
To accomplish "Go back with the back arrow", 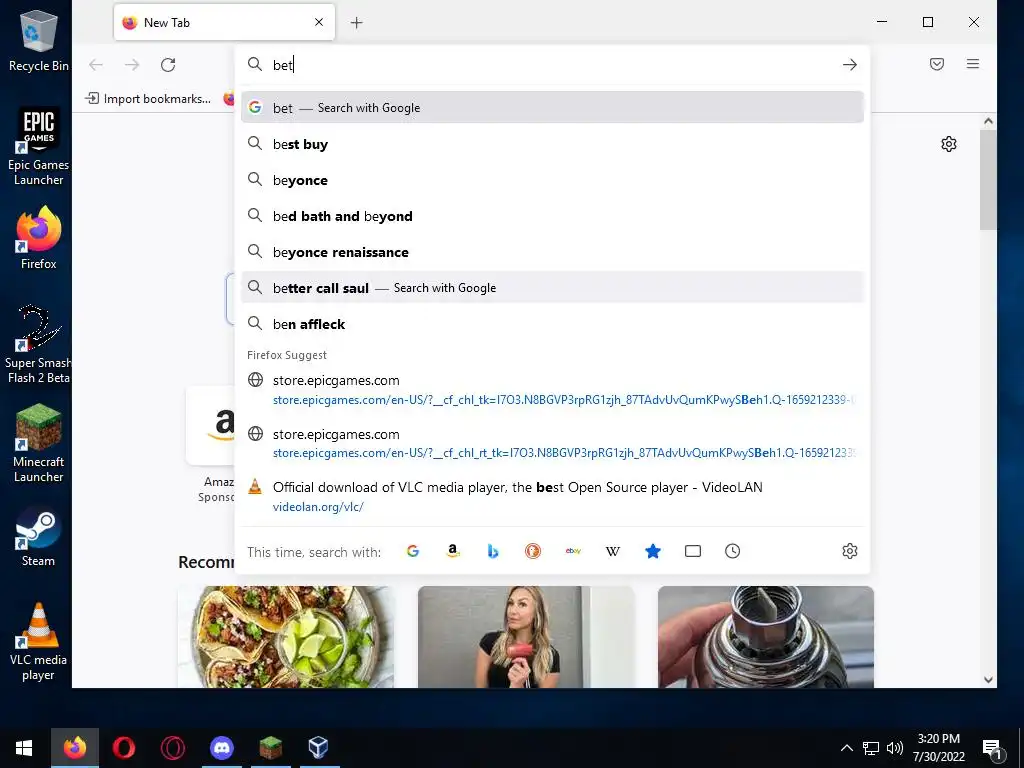I will [96, 65].
